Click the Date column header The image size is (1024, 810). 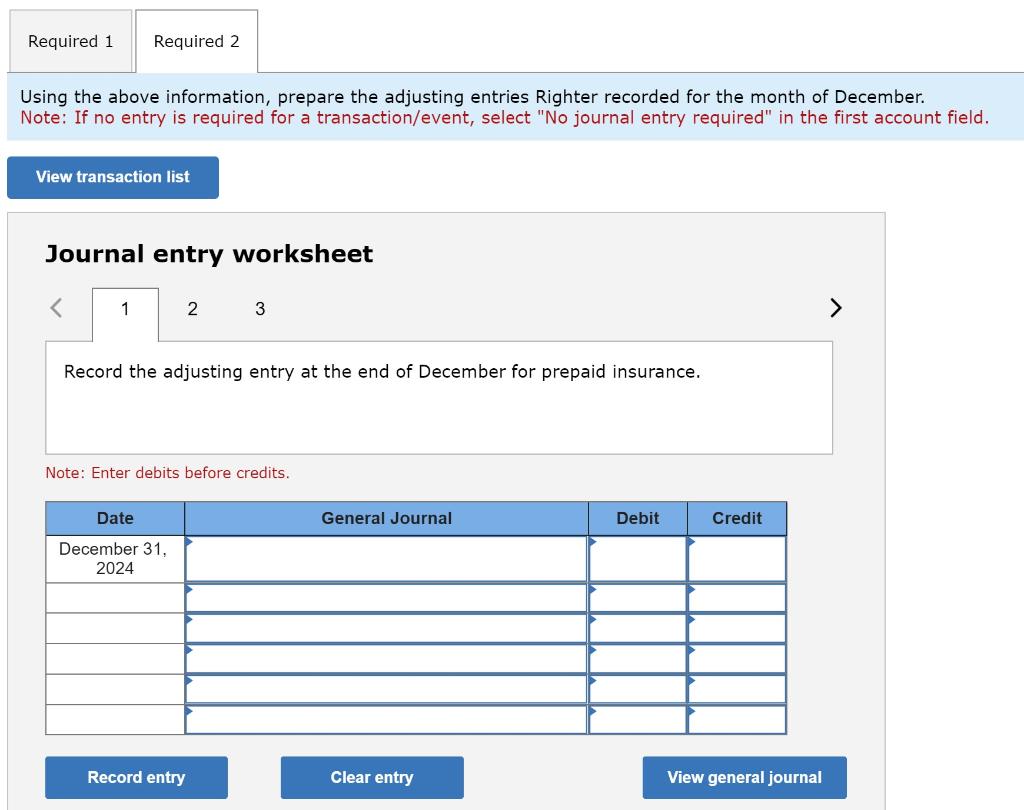tap(115, 519)
